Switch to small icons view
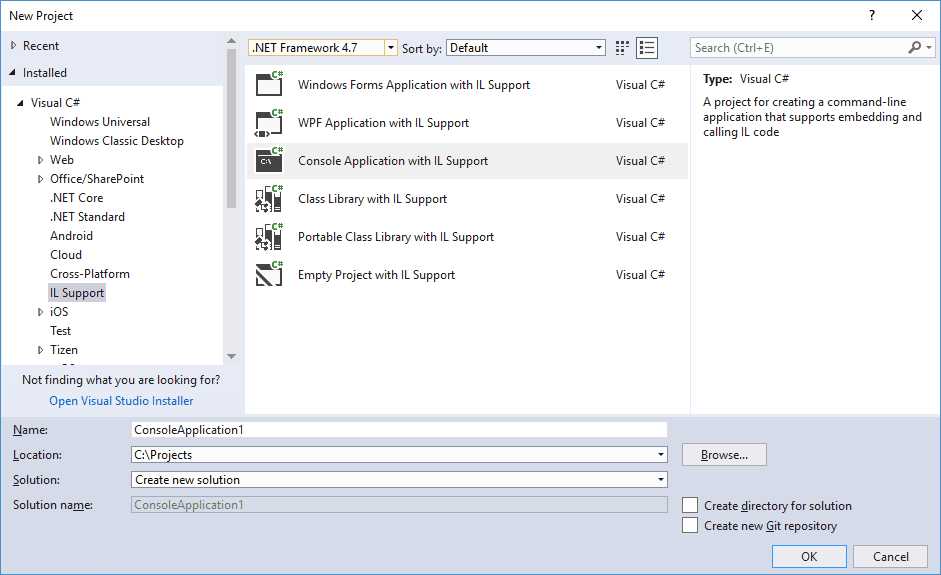The width and height of the screenshot is (941, 575). 623,48
